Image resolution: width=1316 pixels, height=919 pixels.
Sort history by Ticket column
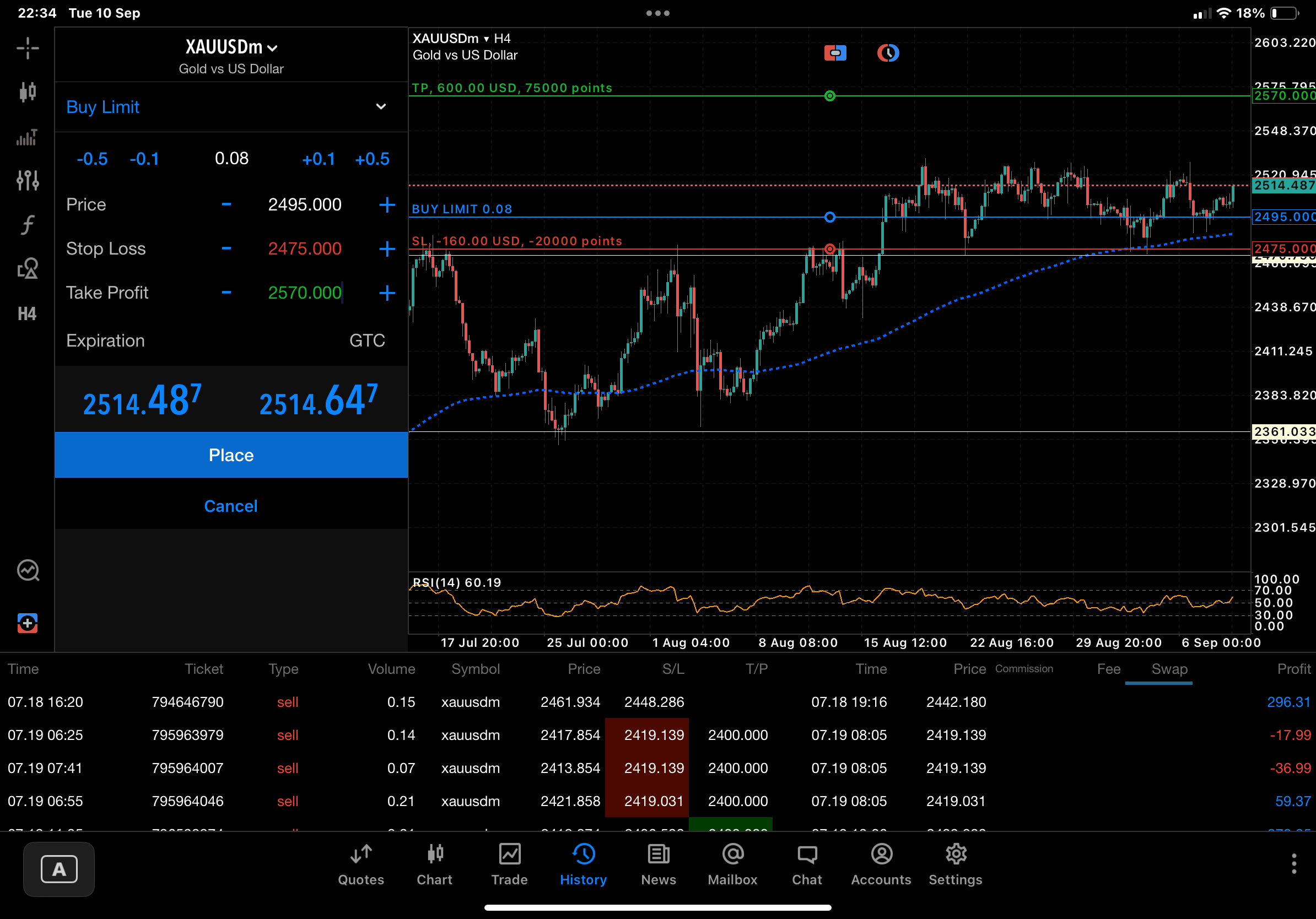coord(203,669)
